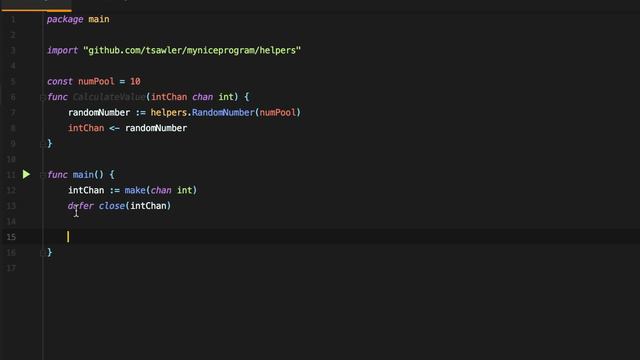Click RandomNumber method call on line 7
This screenshot has height=360, width=640.
[223, 112]
